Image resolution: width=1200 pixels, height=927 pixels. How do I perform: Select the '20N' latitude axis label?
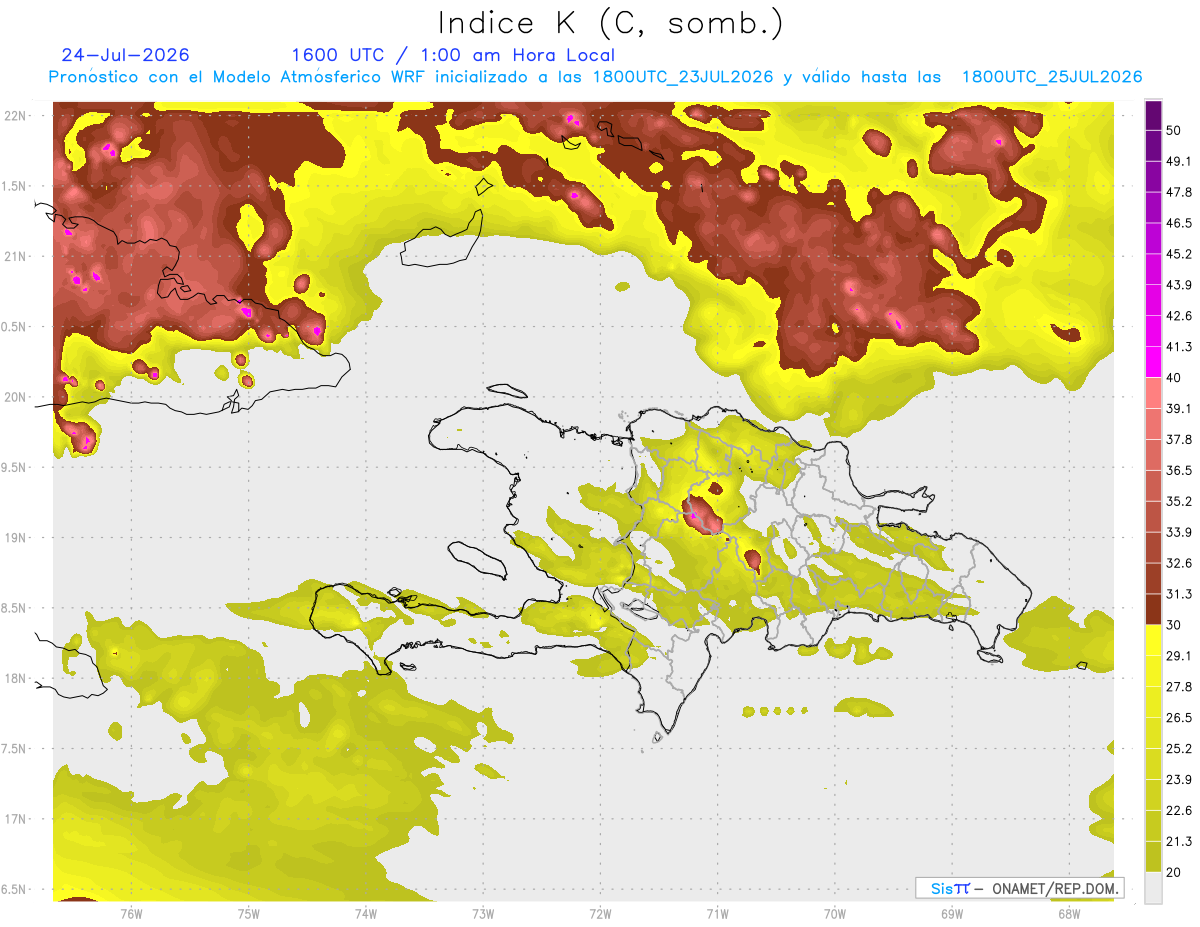pos(17,397)
